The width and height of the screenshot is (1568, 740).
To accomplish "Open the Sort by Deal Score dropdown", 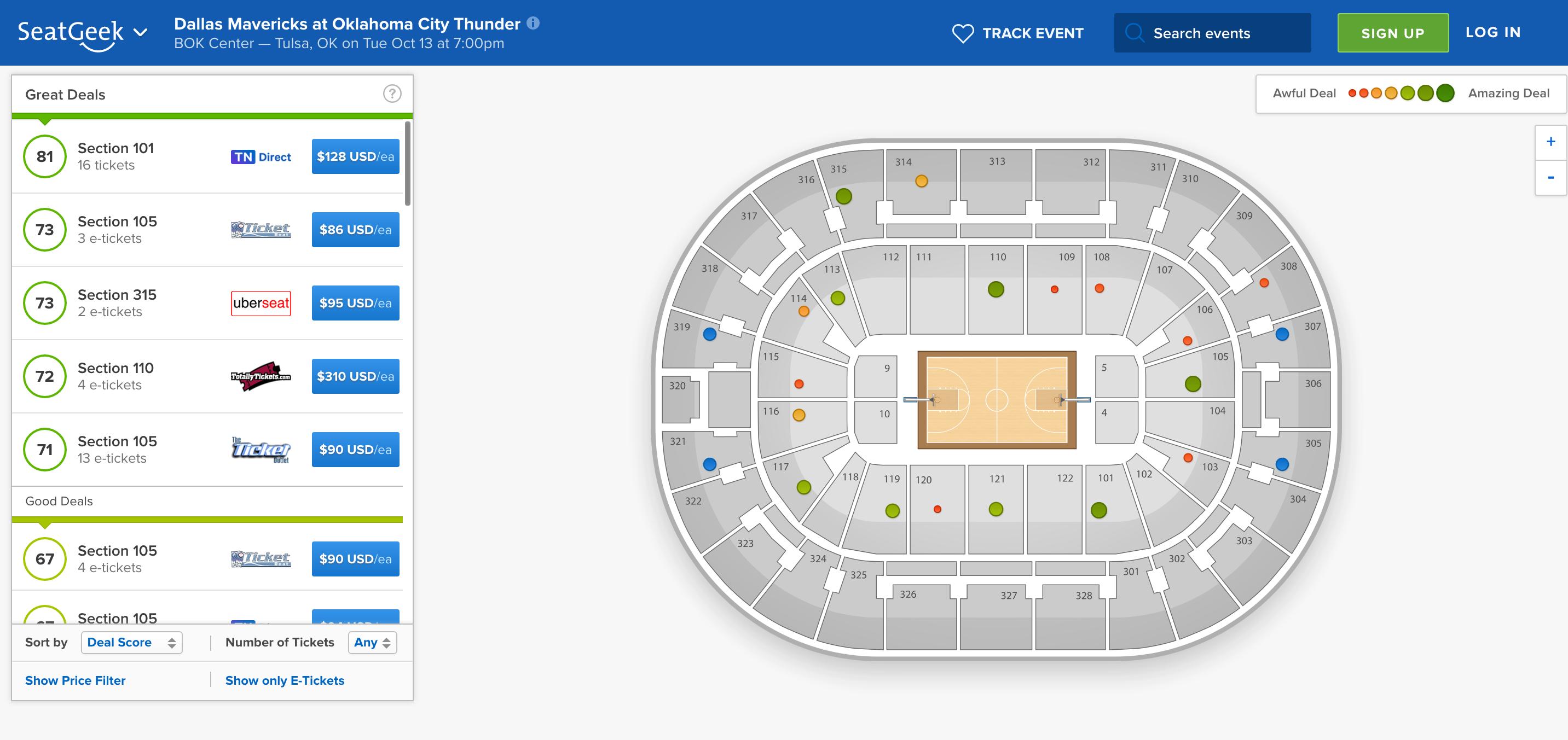I will [131, 643].
